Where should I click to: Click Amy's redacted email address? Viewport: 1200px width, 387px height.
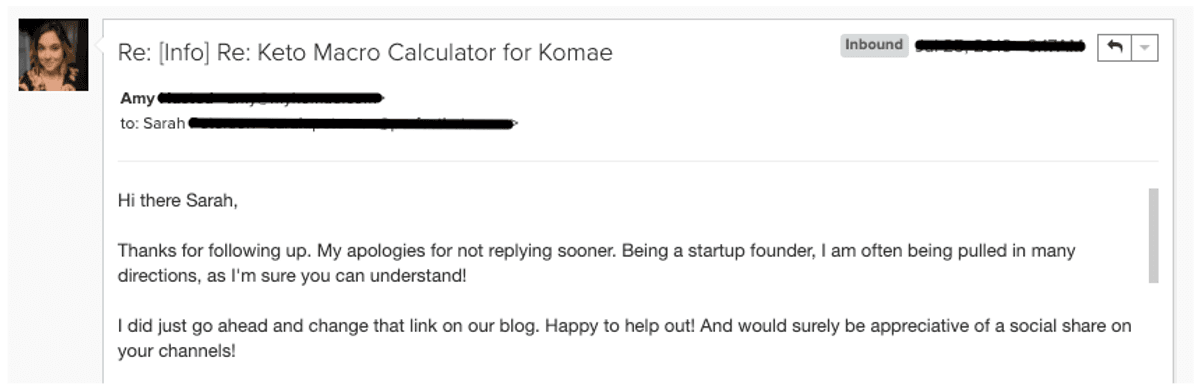coord(272,99)
